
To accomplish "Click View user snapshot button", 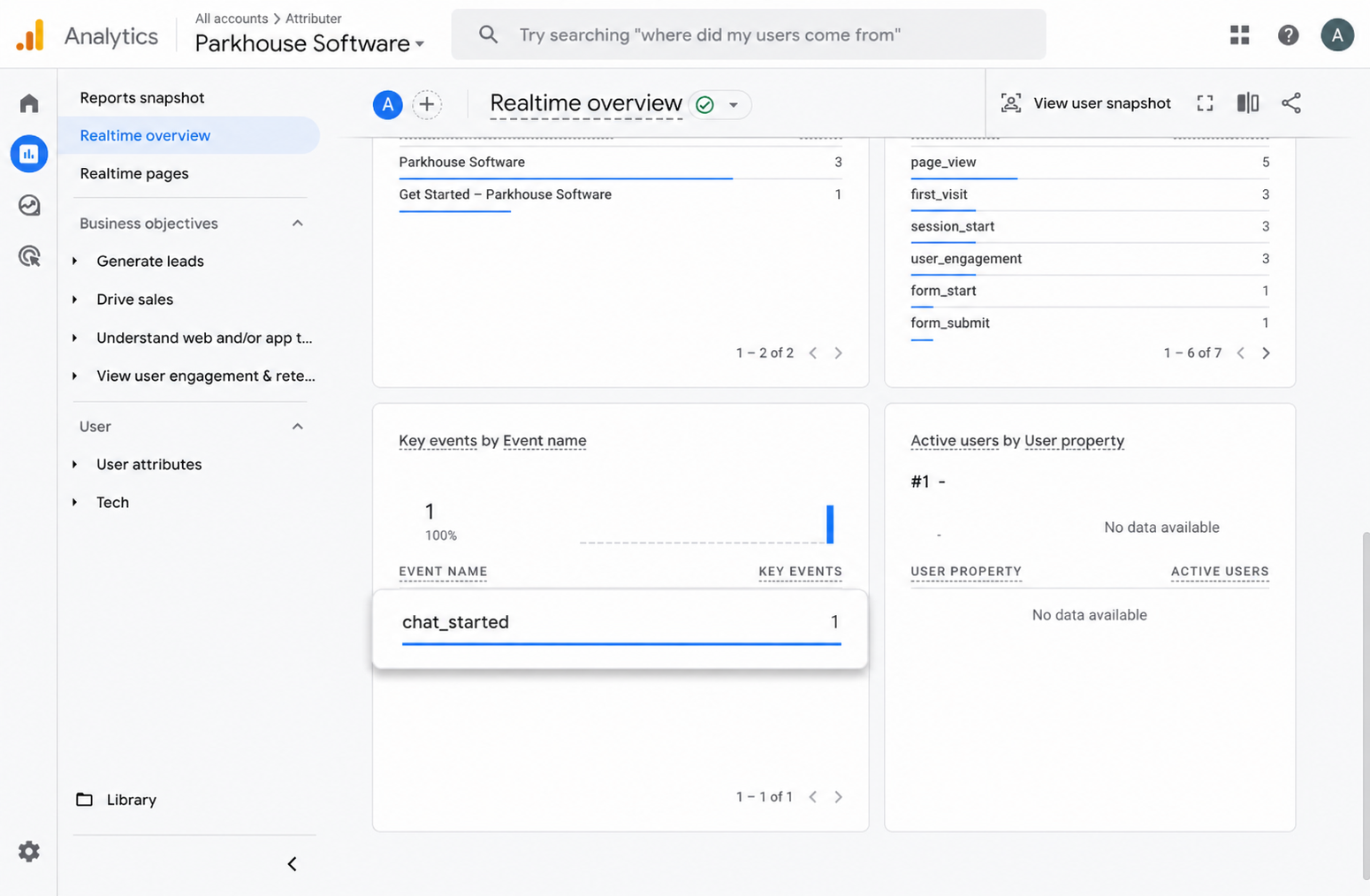I will click(x=1086, y=103).
